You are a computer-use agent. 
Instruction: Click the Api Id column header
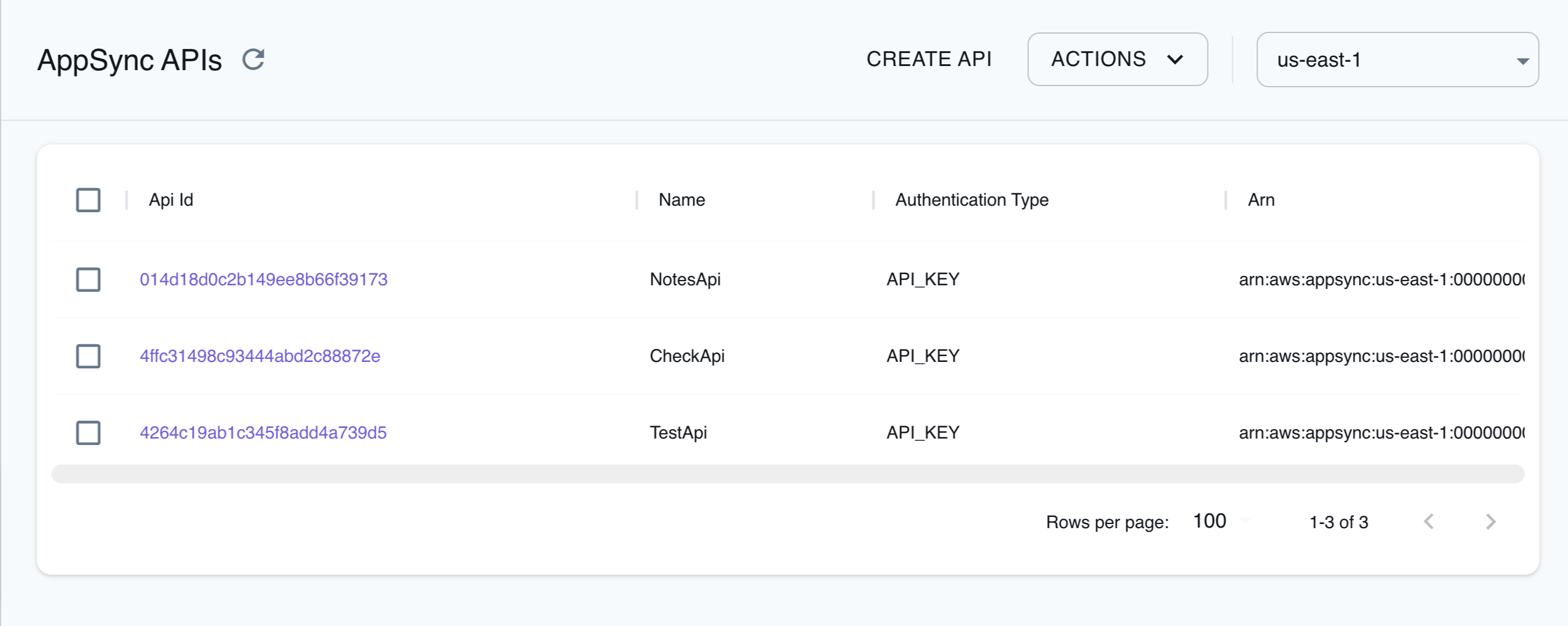[170, 199]
